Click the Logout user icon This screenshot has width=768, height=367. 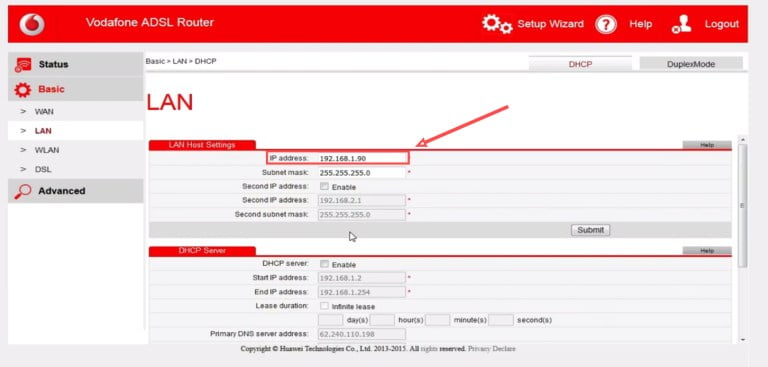(681, 24)
